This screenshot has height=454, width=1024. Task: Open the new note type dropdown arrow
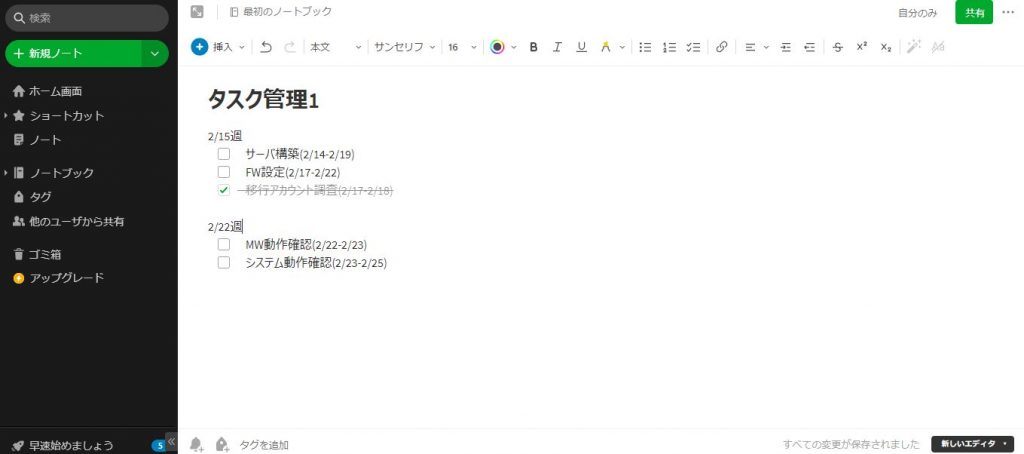point(155,54)
